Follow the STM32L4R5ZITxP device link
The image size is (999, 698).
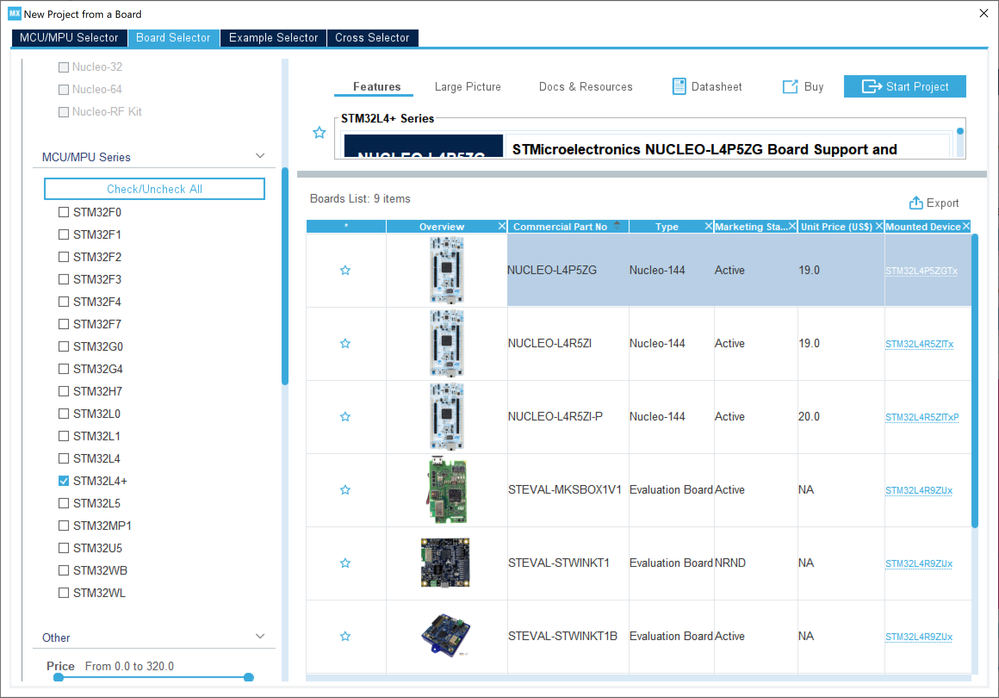click(x=922, y=417)
